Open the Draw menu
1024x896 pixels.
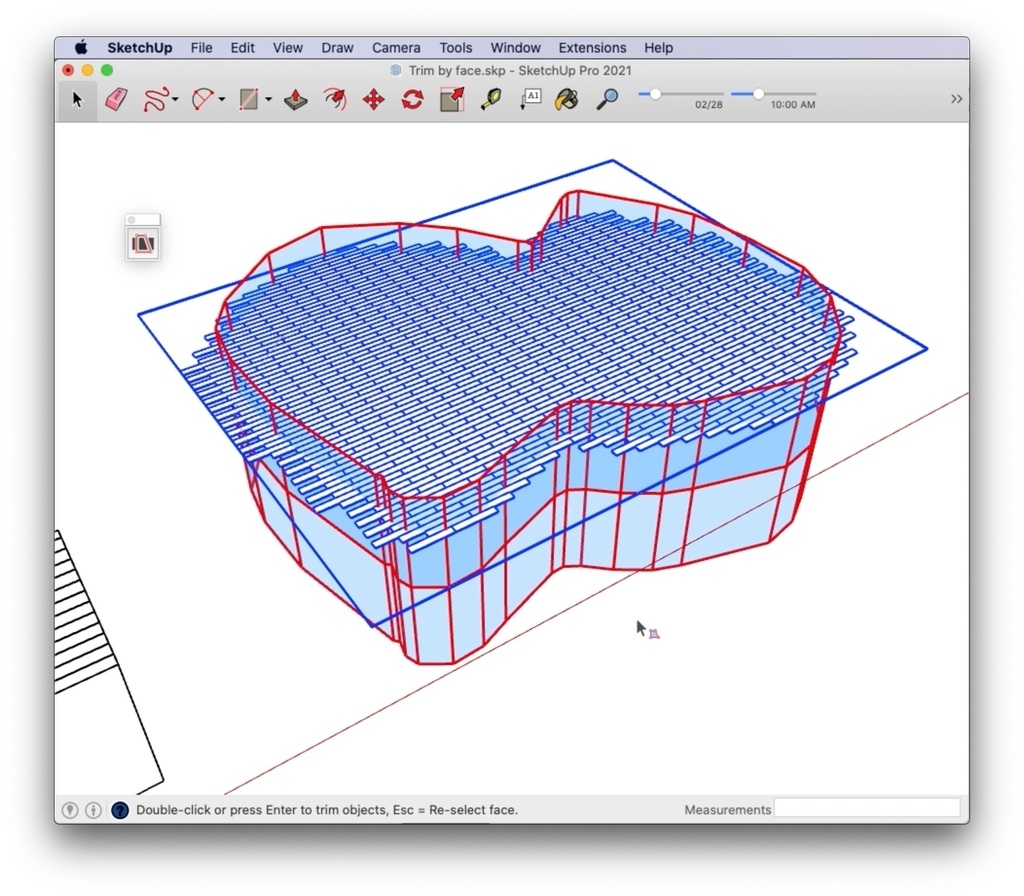coord(337,48)
